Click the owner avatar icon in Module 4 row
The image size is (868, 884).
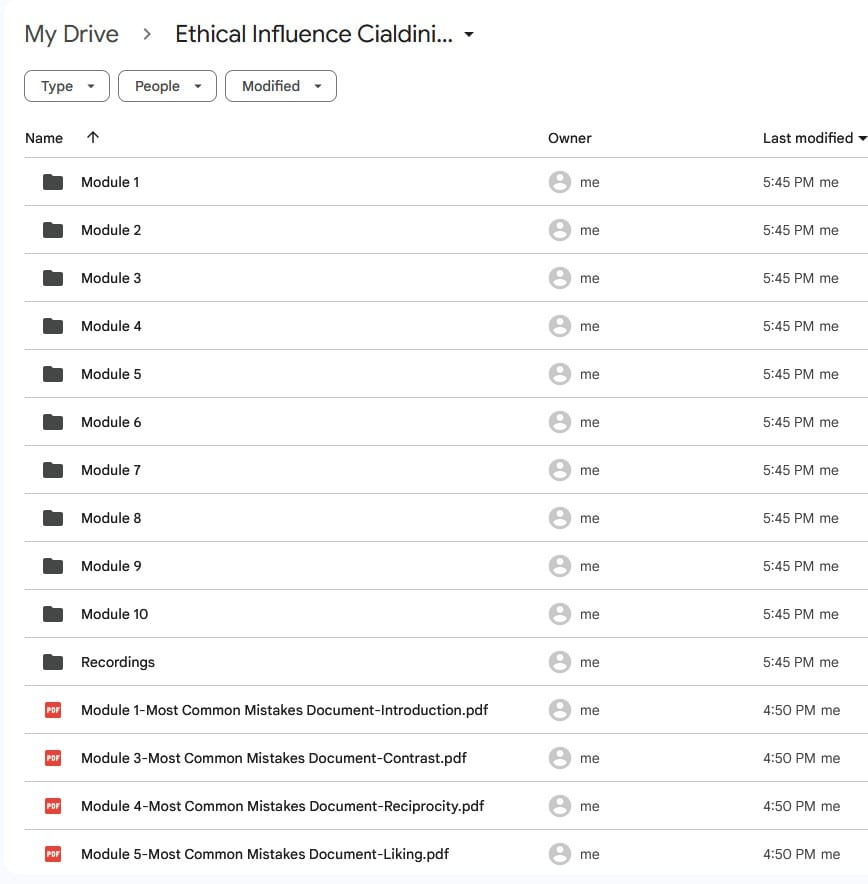pos(560,326)
